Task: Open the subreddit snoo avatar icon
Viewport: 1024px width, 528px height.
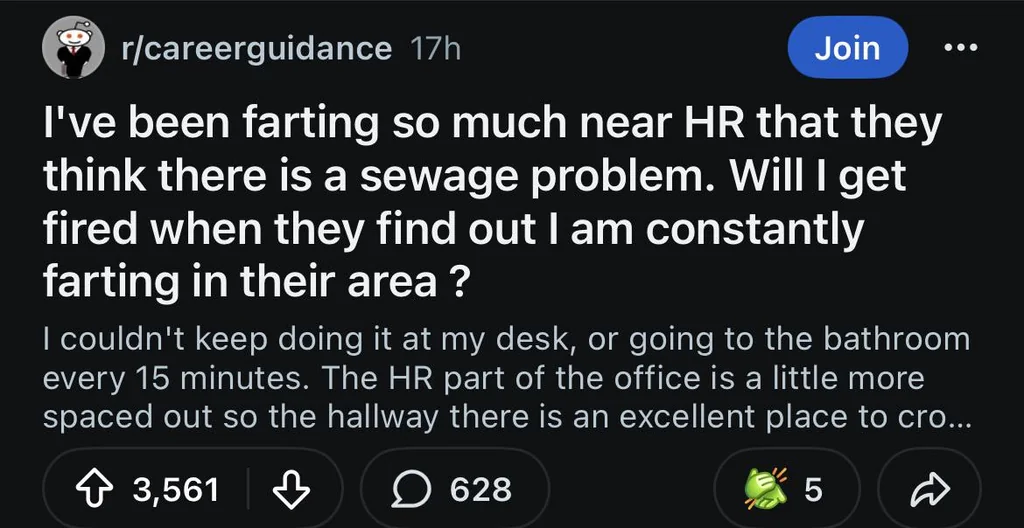Action: [x=74, y=47]
